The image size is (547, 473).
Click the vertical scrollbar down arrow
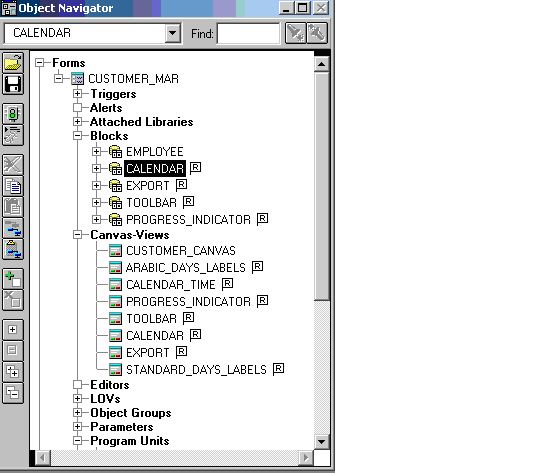(321, 442)
